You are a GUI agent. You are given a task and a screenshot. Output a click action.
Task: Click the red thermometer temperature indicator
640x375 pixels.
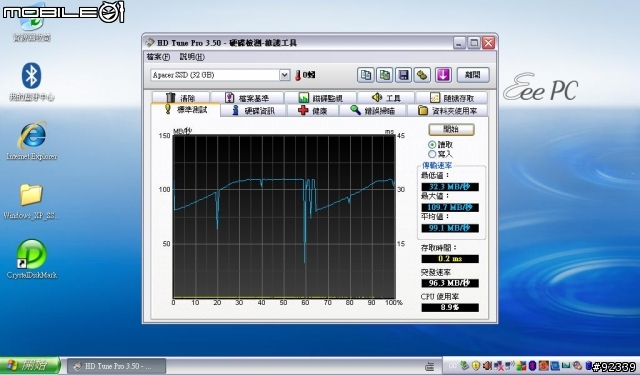pos(298,75)
